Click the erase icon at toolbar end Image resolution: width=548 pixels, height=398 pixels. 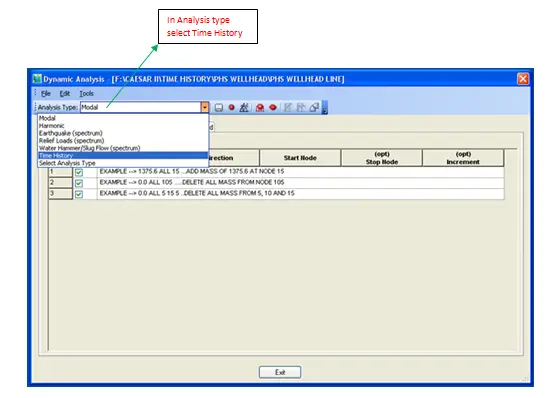click(x=314, y=107)
